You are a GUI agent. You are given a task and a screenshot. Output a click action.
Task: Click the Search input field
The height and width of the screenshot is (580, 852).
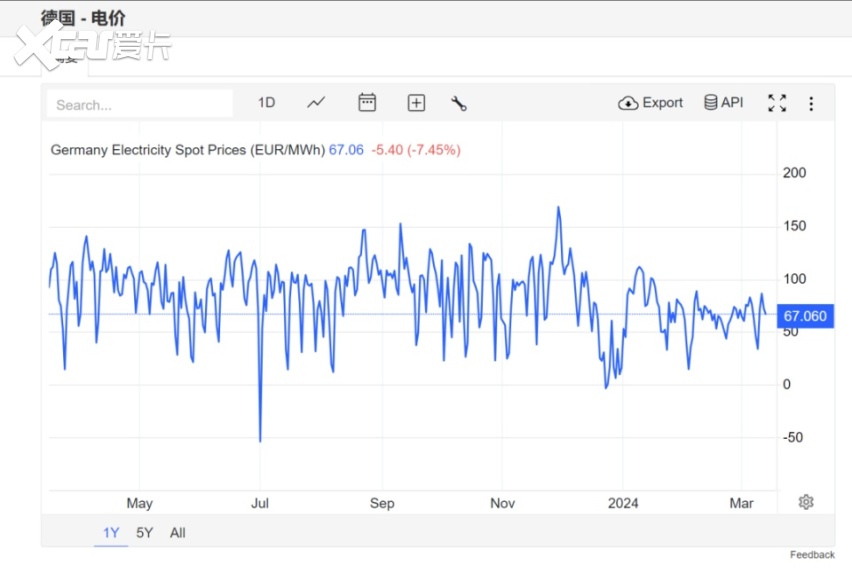[140, 104]
